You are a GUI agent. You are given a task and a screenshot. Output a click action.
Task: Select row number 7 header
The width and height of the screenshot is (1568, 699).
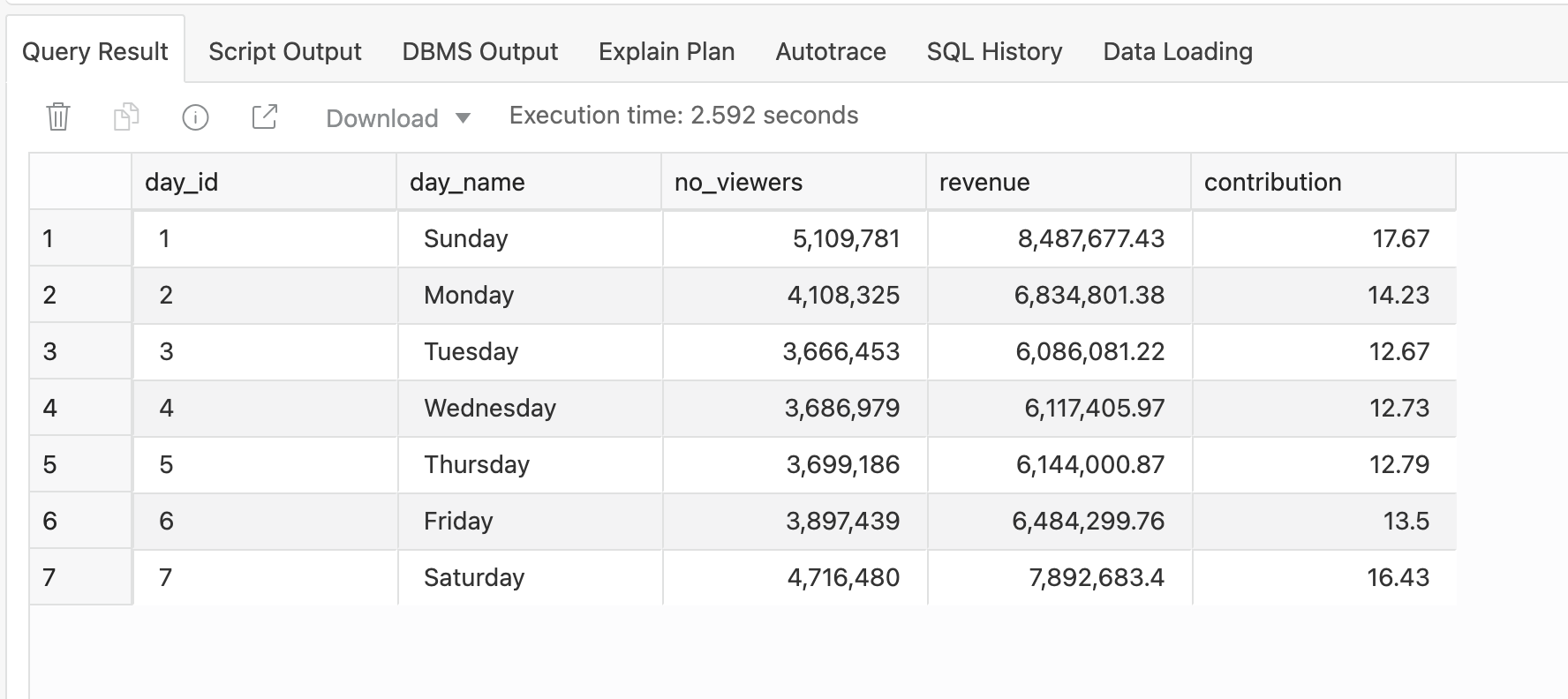click(80, 577)
